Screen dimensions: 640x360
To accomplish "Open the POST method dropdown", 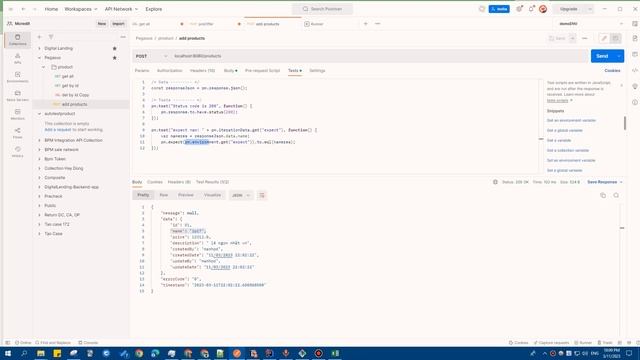I will point(151,56).
